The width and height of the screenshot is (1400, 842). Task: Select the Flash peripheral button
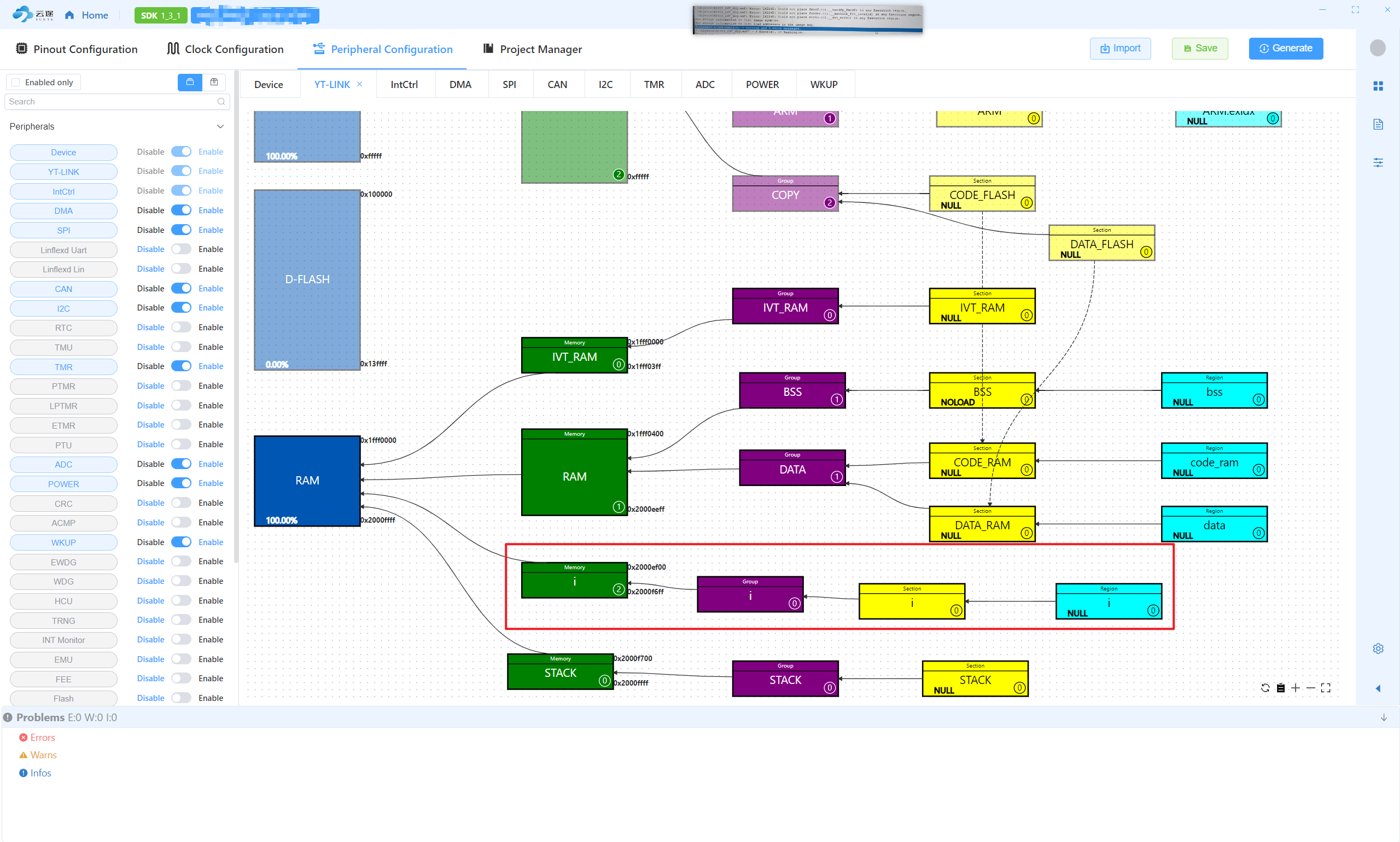point(63,698)
